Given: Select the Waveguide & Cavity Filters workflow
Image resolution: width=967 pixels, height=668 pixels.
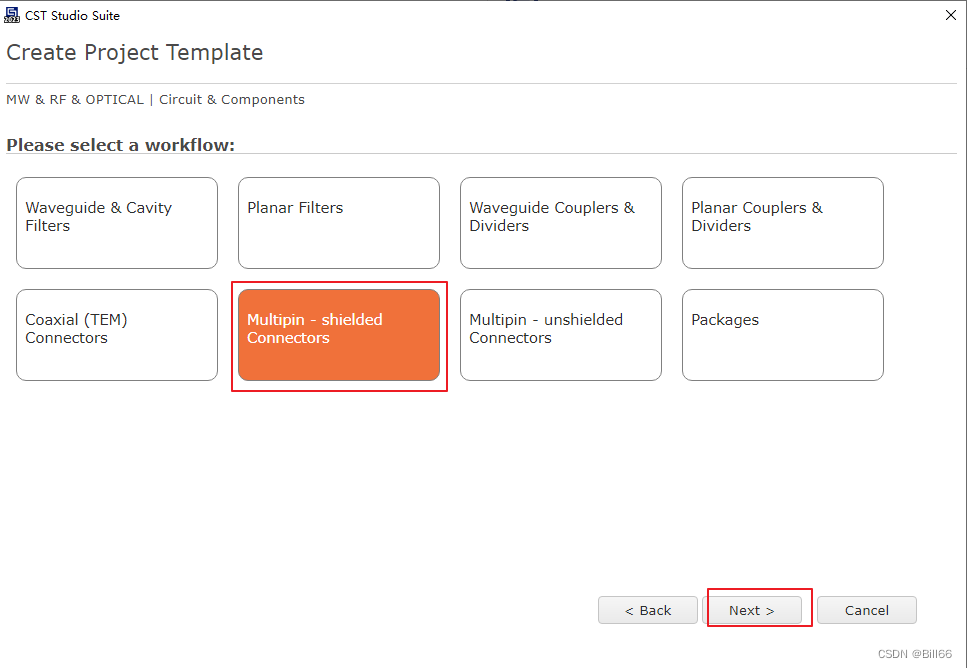Looking at the screenshot, I should coord(117,223).
